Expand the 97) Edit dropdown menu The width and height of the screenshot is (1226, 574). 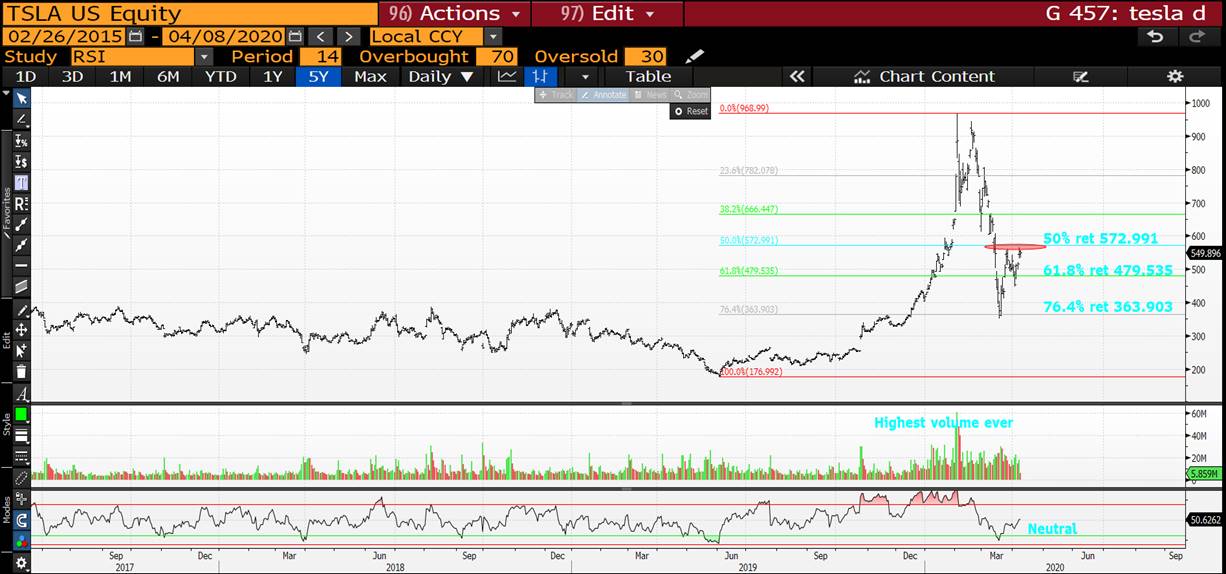point(607,14)
